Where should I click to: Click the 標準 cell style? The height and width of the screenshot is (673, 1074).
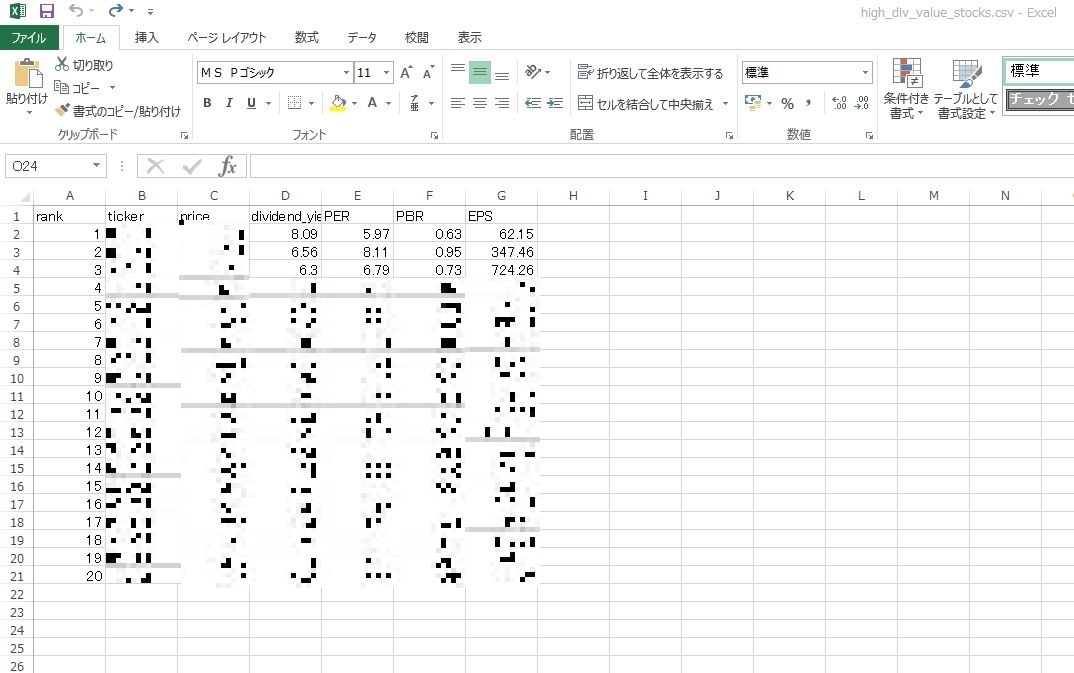pos(1038,71)
